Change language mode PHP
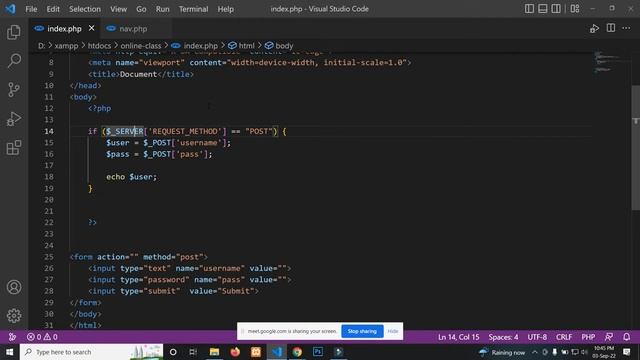The width and height of the screenshot is (640, 360). coord(588,337)
